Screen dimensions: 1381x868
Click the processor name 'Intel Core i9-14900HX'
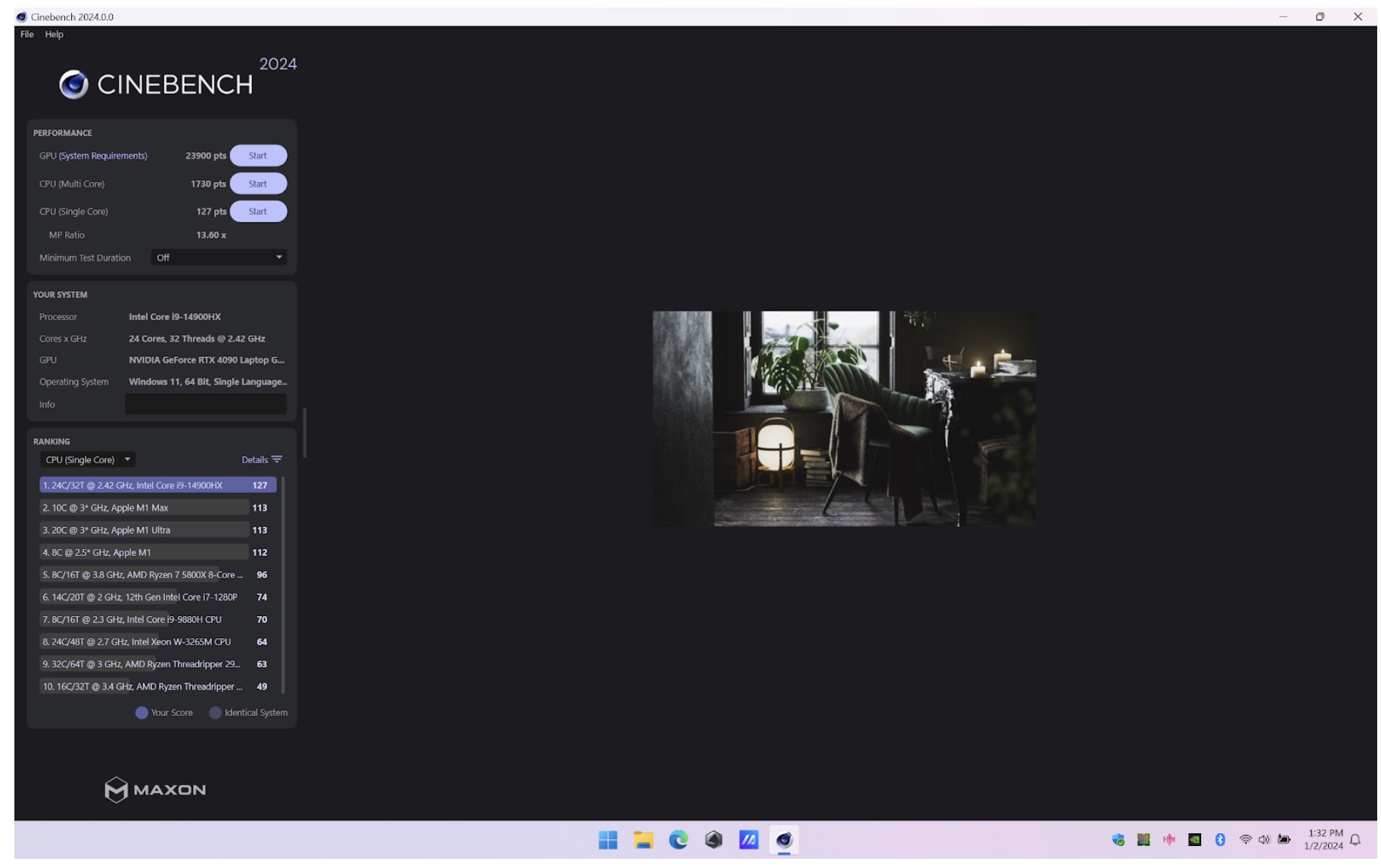click(x=175, y=317)
